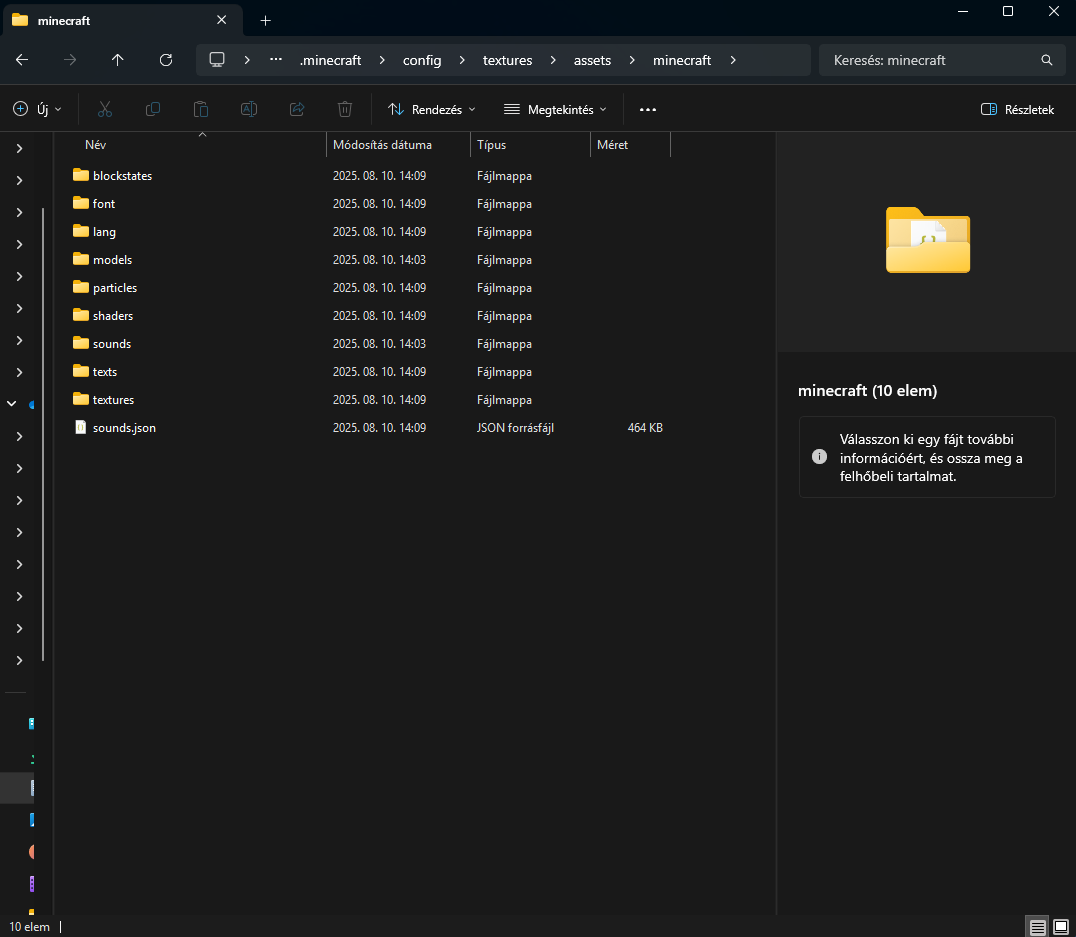Click the folder preview thumbnail in details pane
Viewport: 1076px width, 937px height.
pos(928,240)
